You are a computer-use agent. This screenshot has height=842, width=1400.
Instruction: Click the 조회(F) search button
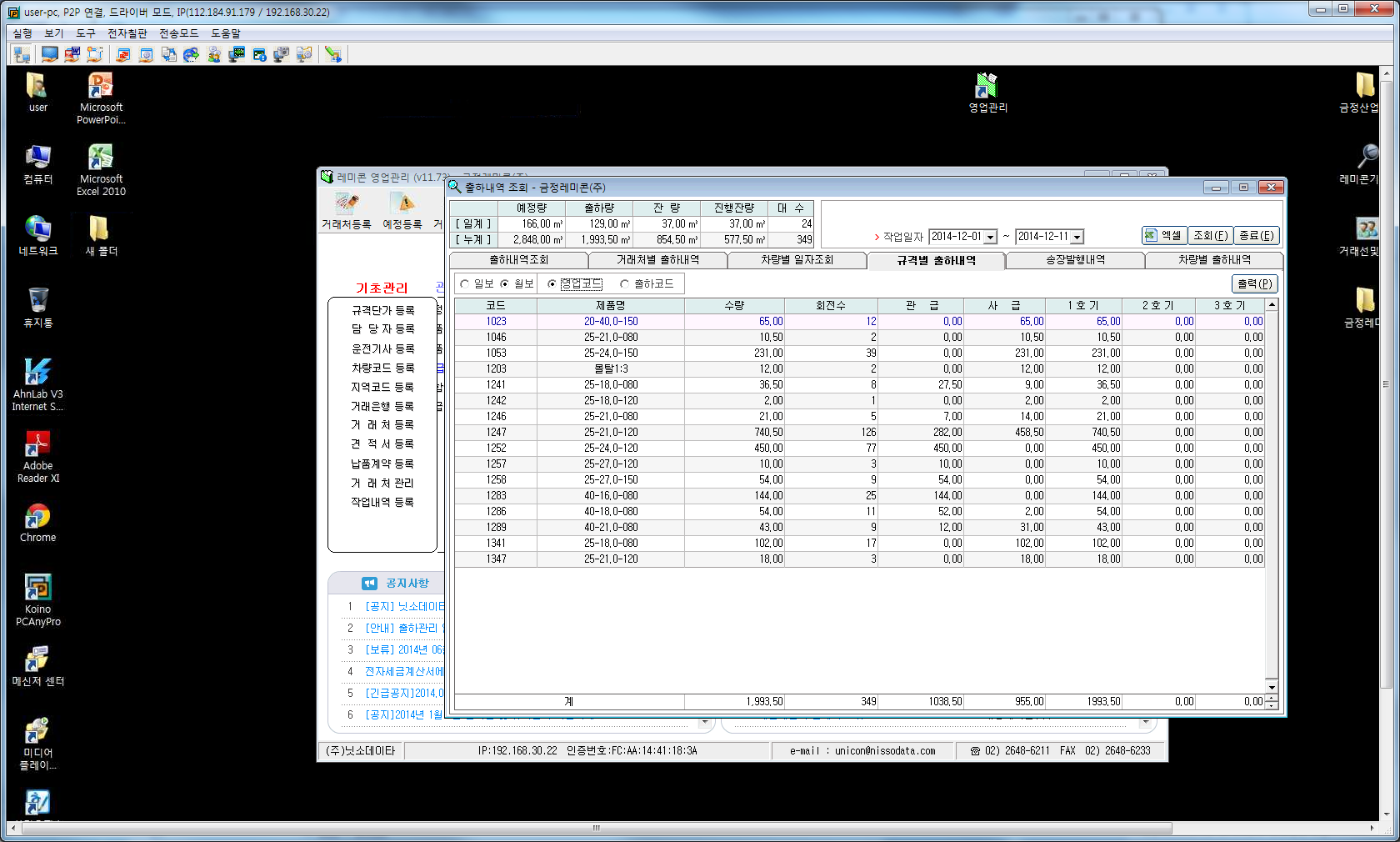(x=1211, y=236)
